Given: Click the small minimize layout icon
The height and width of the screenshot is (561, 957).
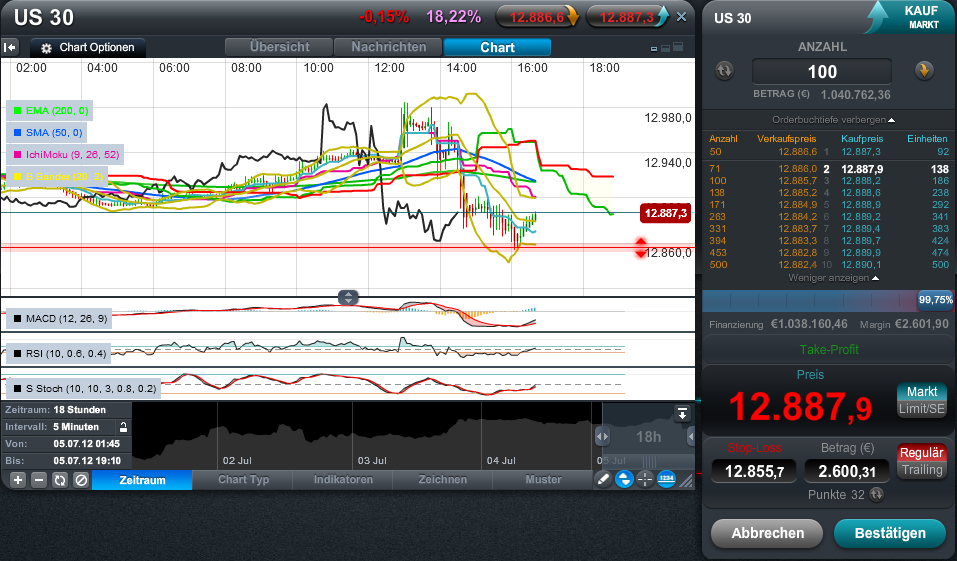Looking at the screenshot, I should [654, 49].
